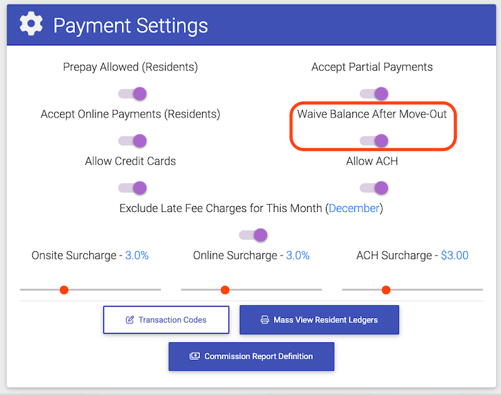The height and width of the screenshot is (395, 501).
Task: Click the money icon on Commission Report button
Action: coord(195,356)
